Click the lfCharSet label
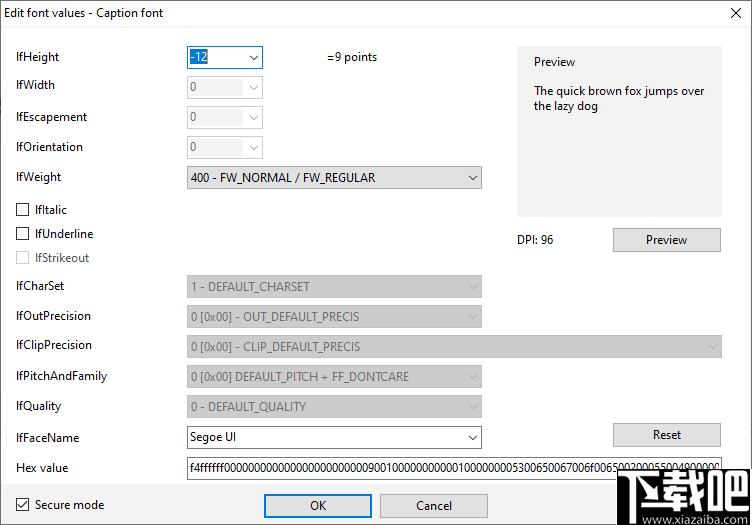 point(40,286)
